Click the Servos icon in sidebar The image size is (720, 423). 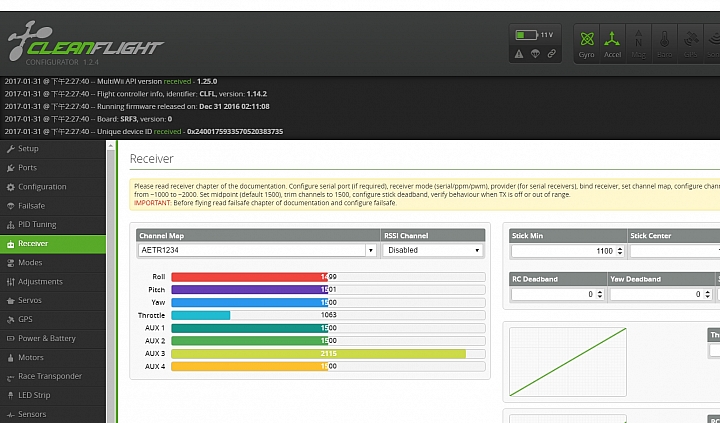[x=10, y=301]
